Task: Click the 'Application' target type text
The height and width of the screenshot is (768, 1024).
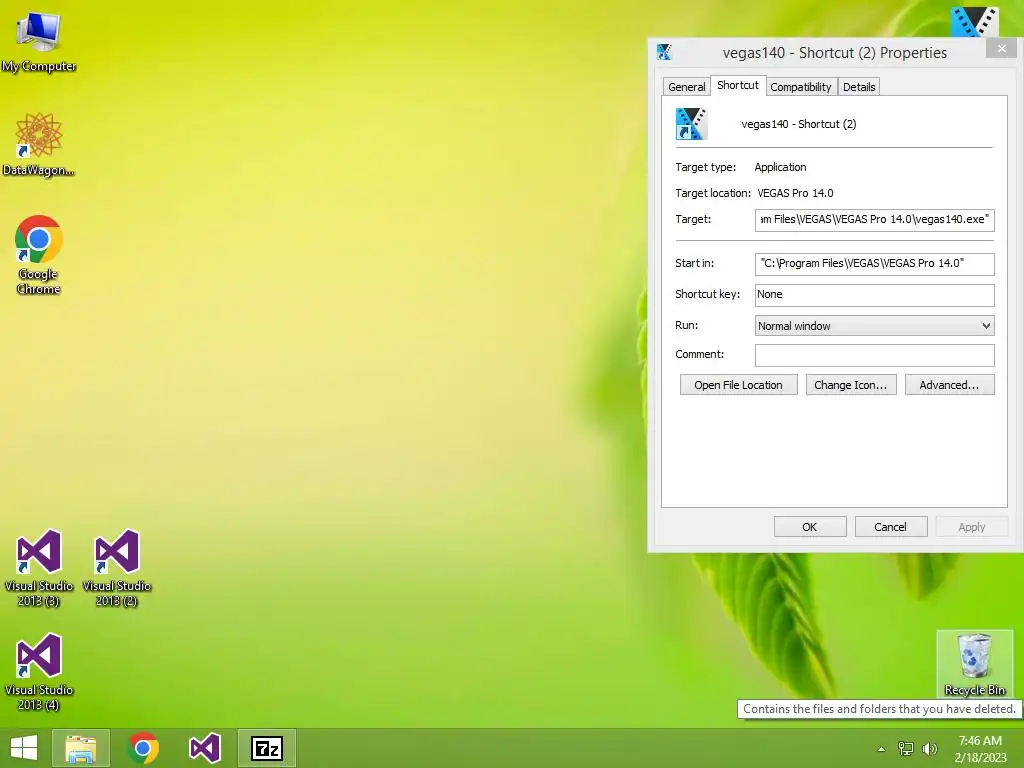Action: click(780, 167)
